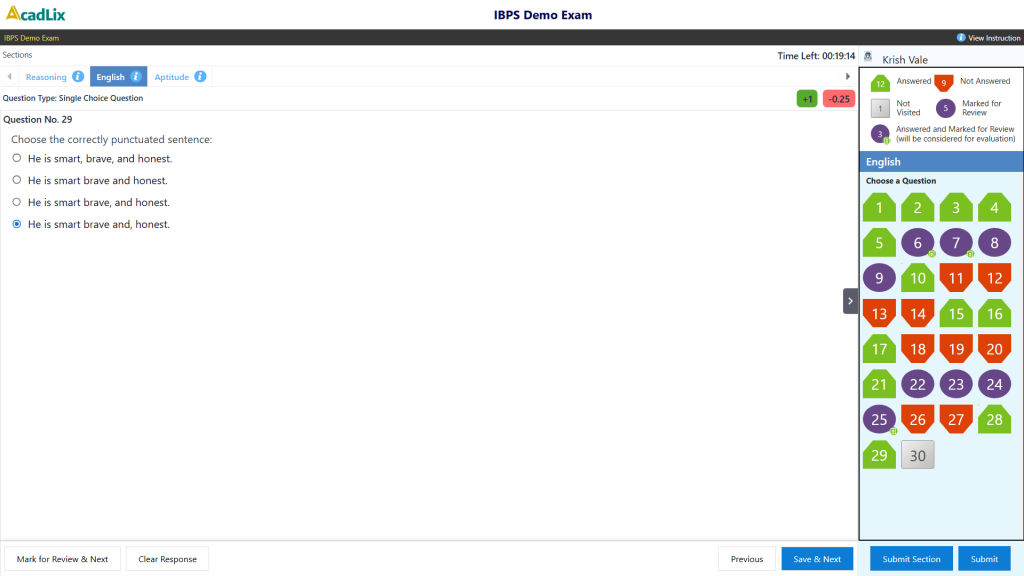Jump to question 30 in the palette
The width and height of the screenshot is (1024, 576).
917,454
